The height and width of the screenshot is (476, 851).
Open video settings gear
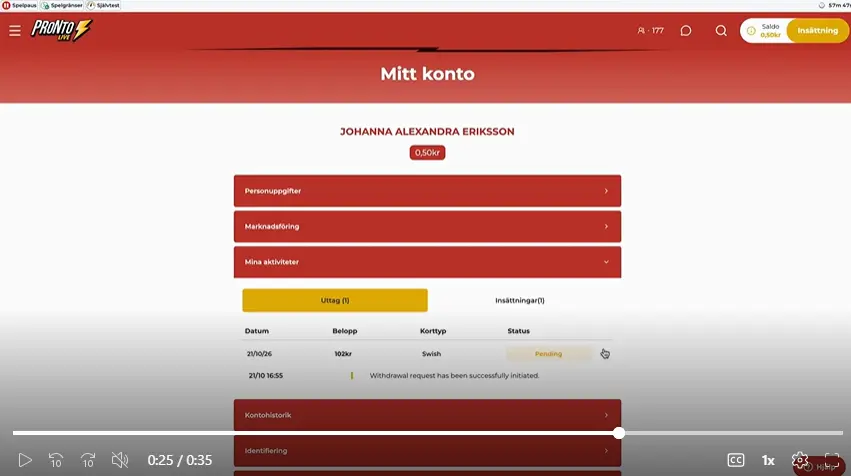(x=799, y=460)
